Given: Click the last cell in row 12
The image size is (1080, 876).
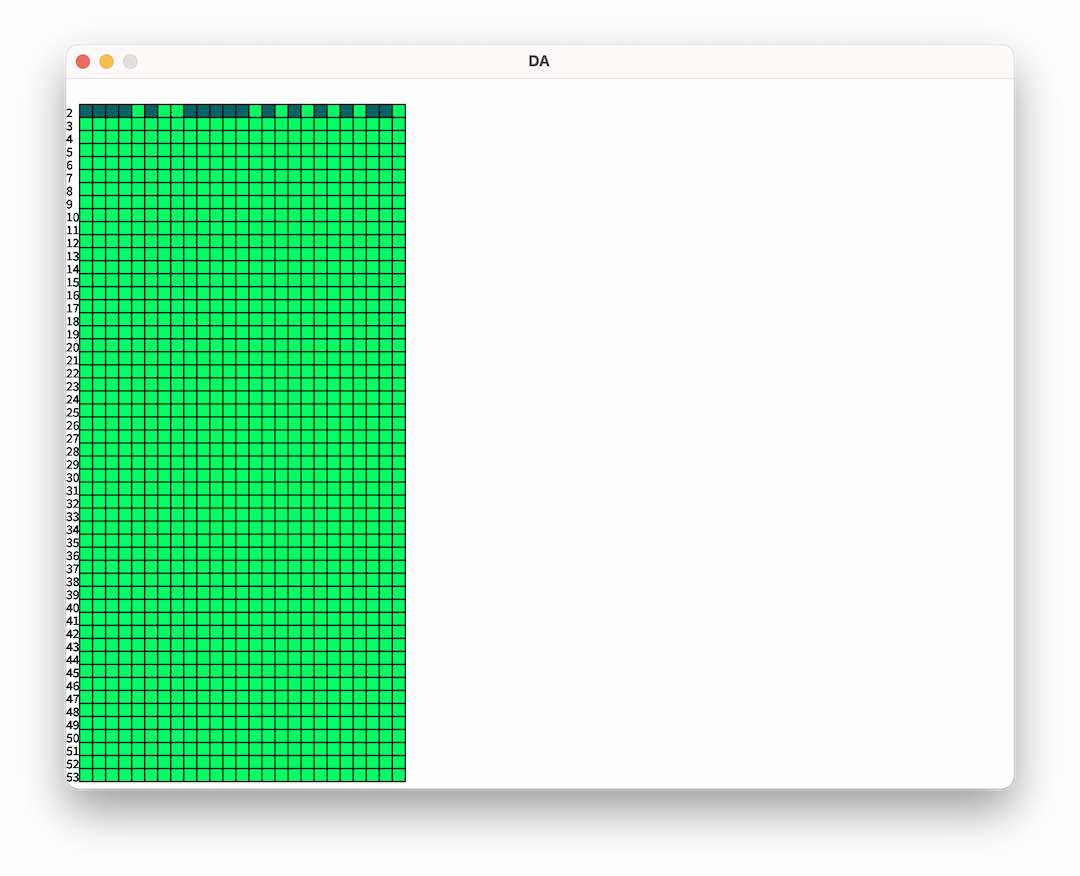Looking at the screenshot, I should 399,241.
